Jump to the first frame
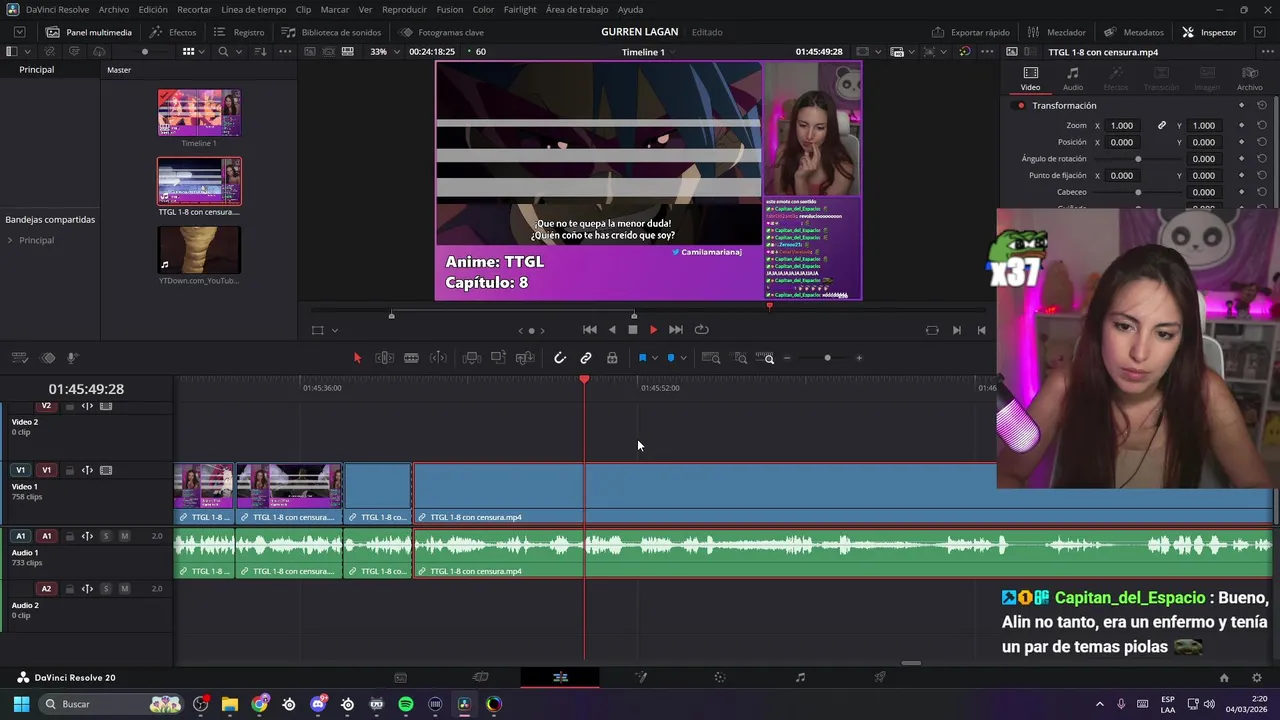The image size is (1280, 720). point(590,330)
